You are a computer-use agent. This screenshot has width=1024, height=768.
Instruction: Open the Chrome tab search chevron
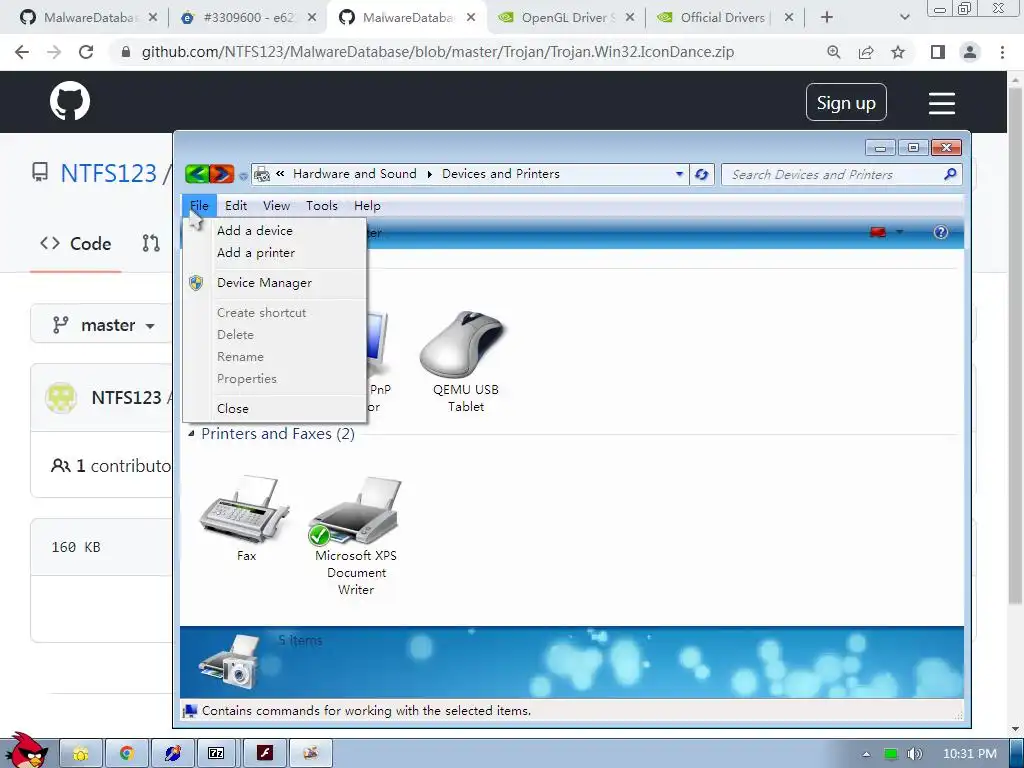(x=904, y=18)
